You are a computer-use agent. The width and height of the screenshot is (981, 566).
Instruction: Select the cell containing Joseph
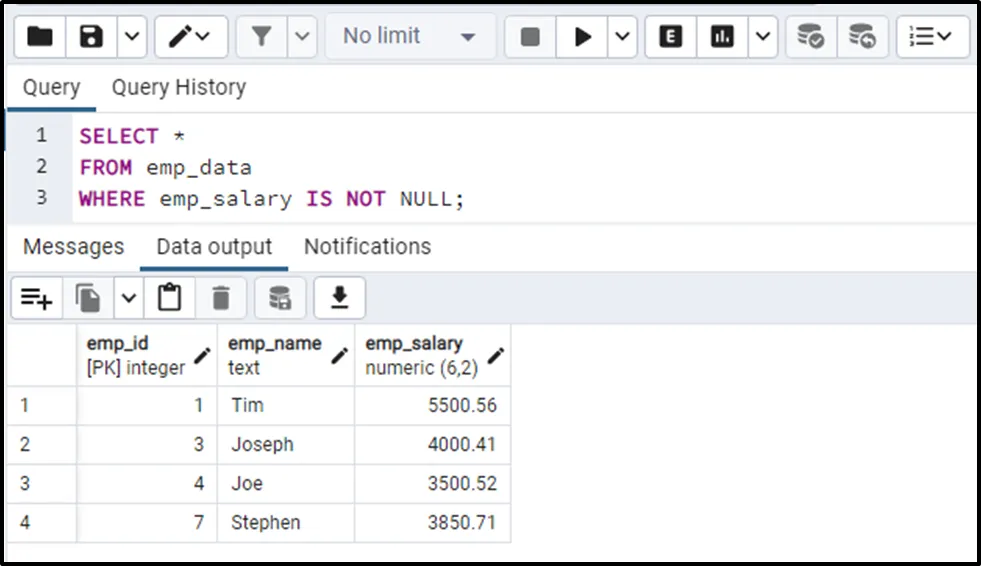coord(285,444)
